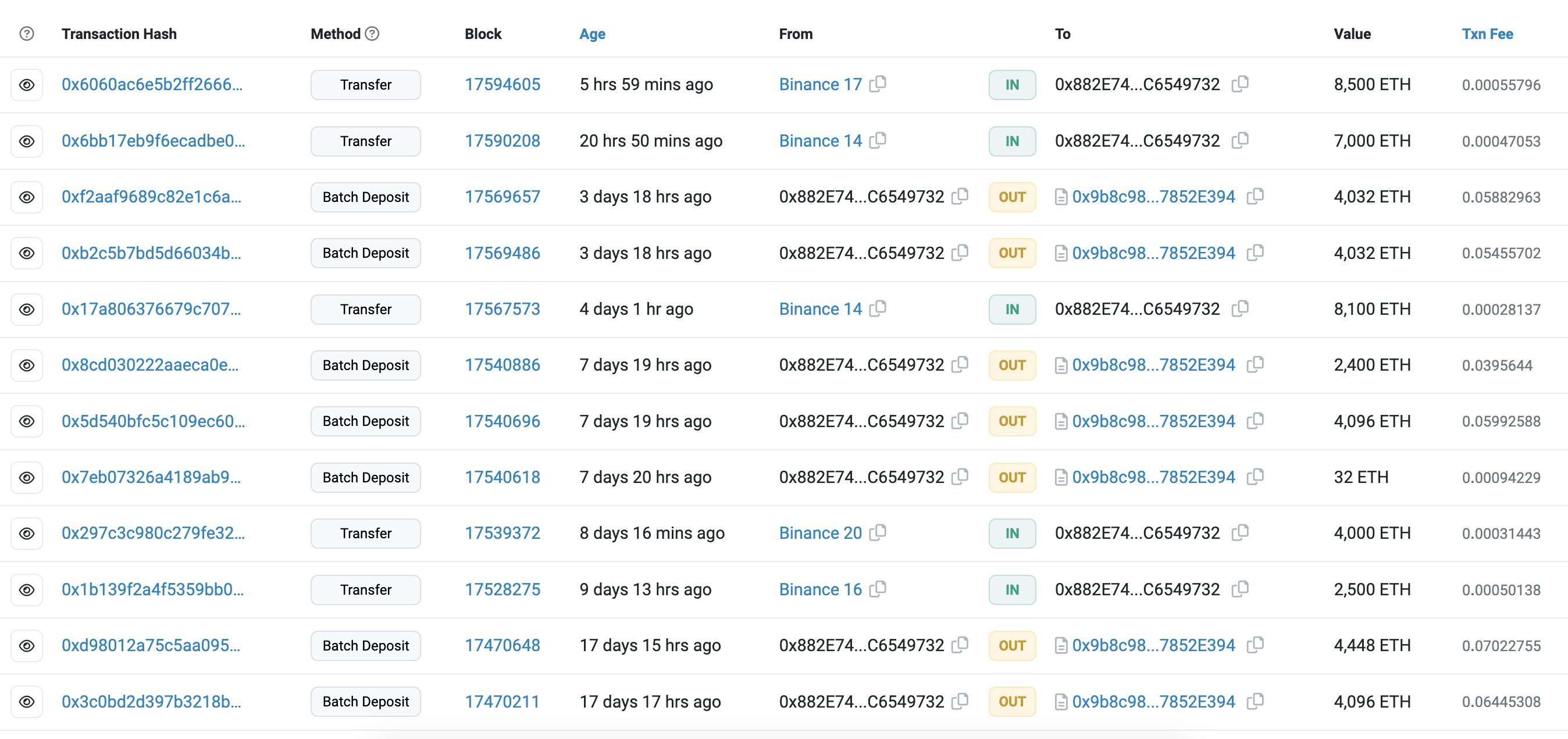Show quick view for transaction 0x3c0bd2d397b3218b
This screenshot has width=1568, height=739.
(x=27, y=701)
